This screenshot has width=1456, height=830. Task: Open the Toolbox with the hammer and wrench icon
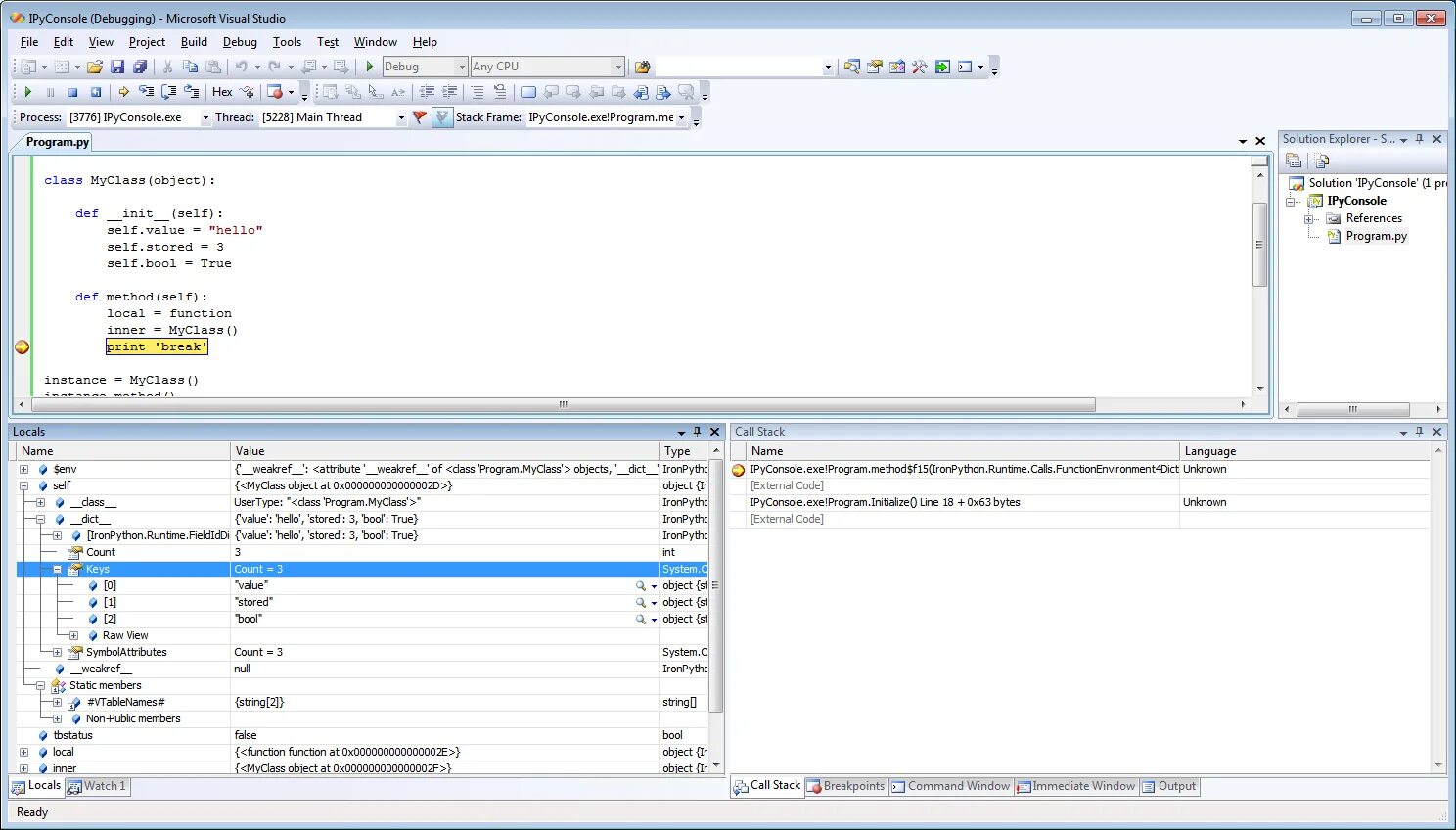pos(920,67)
